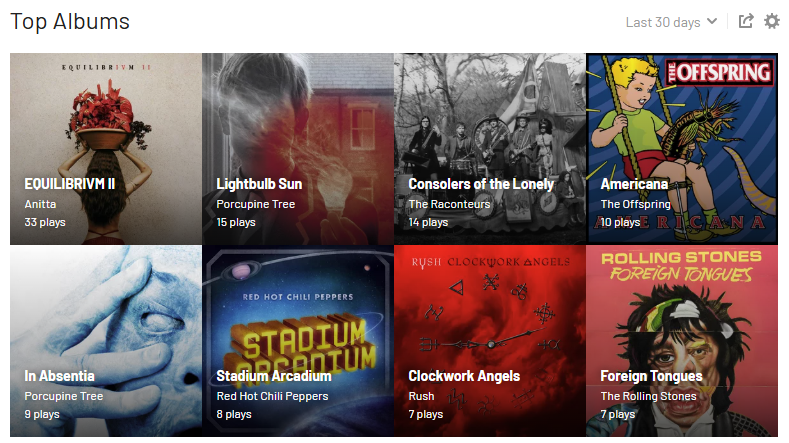Open Red Hot Chili Peppers artist link
Screen dimensions: 789x443
click(272, 396)
